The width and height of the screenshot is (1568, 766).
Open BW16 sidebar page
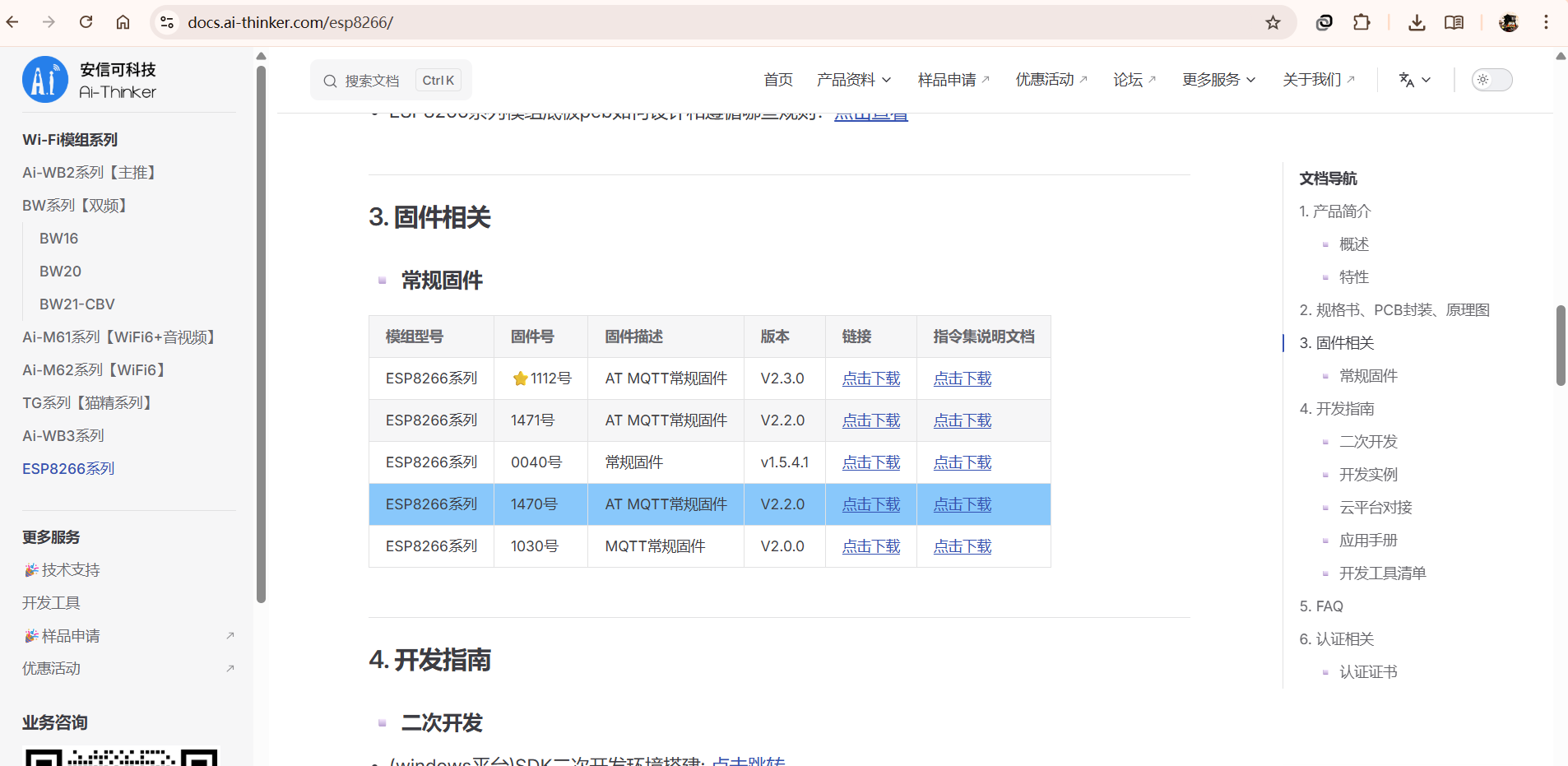[59, 239]
